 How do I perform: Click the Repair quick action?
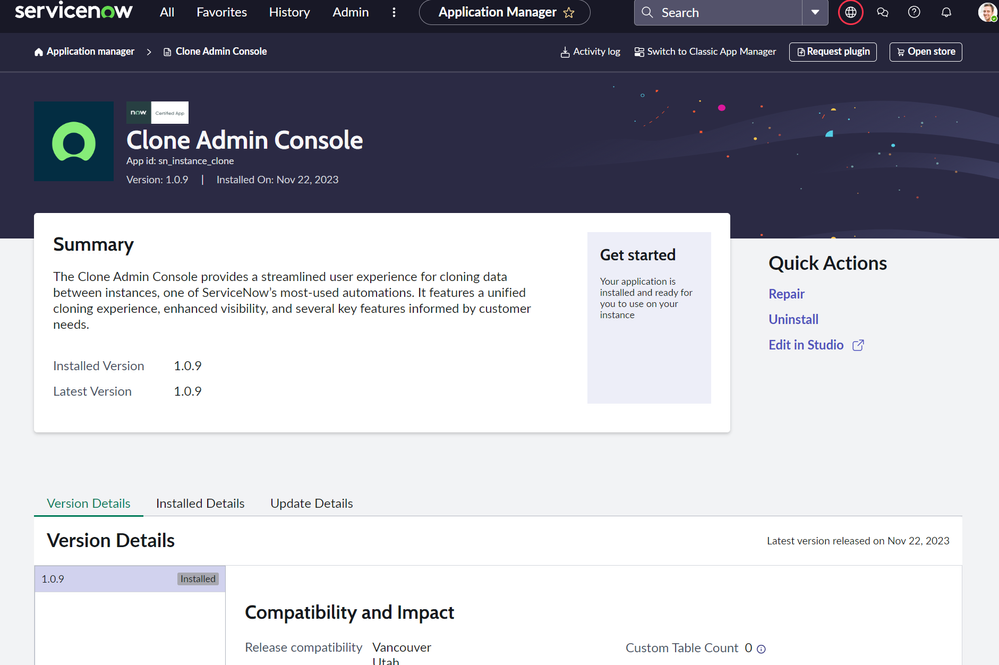(786, 294)
